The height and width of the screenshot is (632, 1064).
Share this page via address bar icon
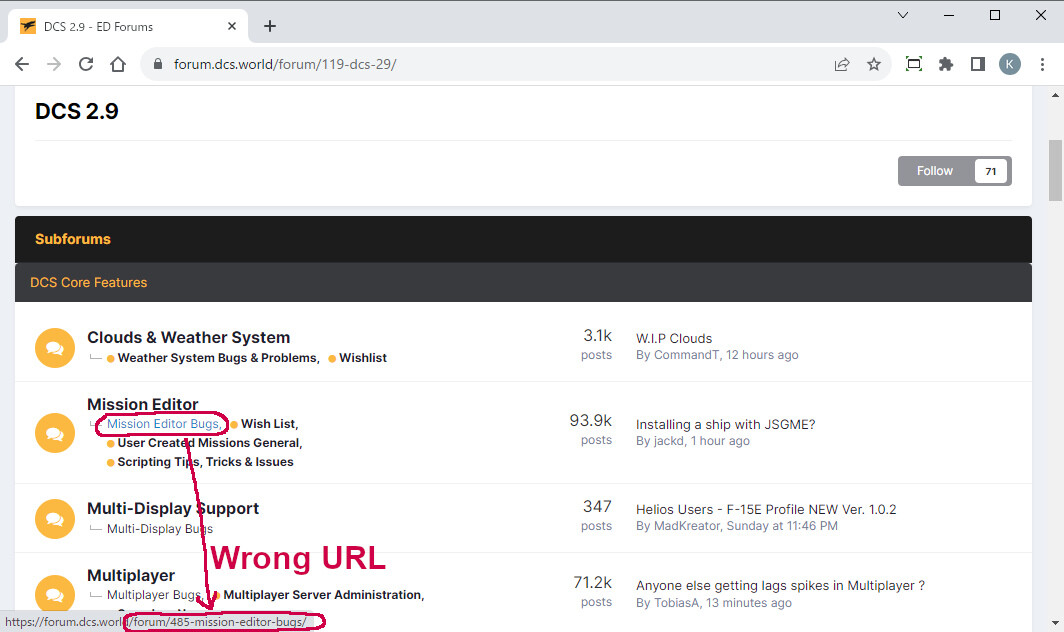pyautogui.click(x=842, y=64)
